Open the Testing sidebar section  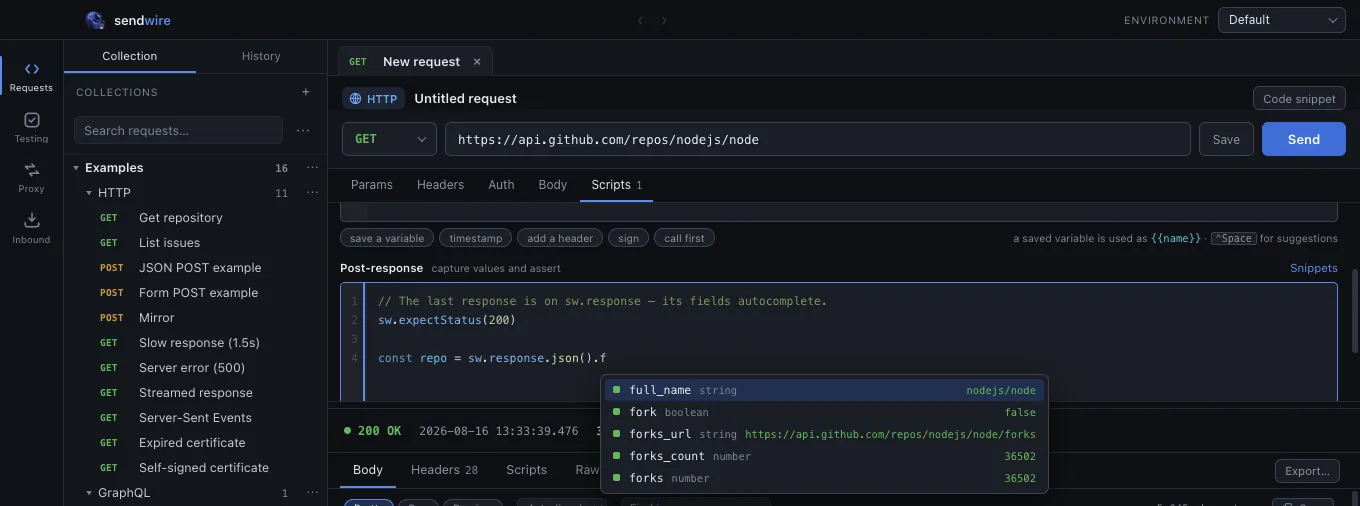31,128
